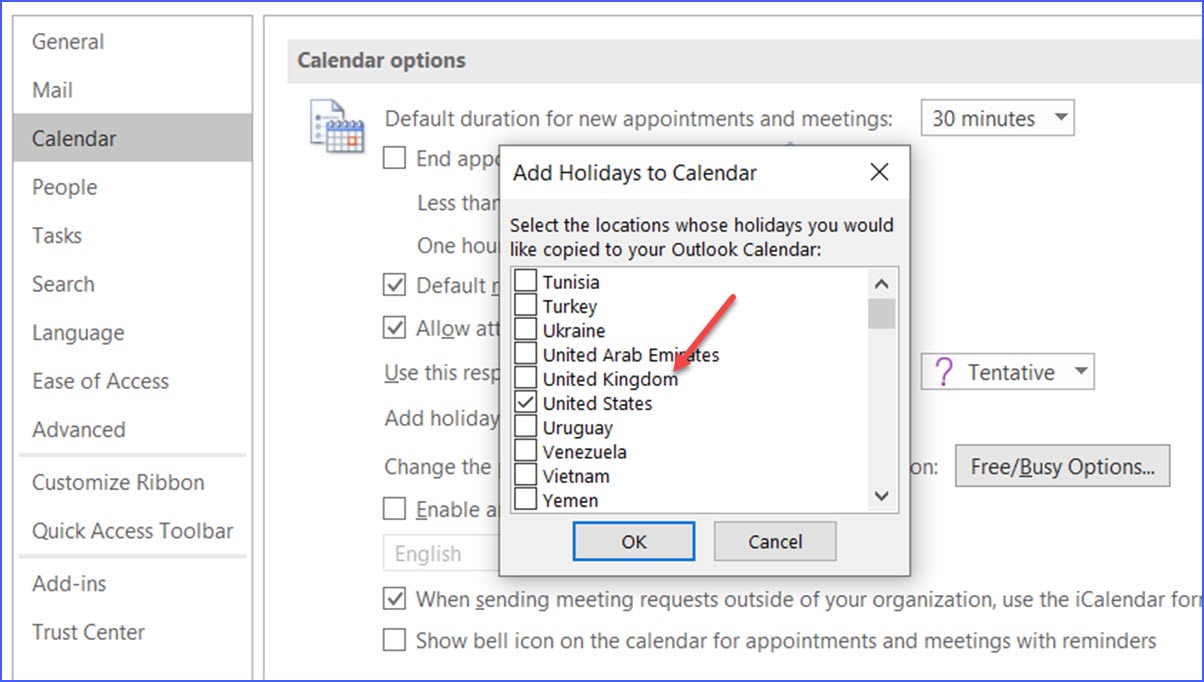Open Free/Busy Options
Image resolution: width=1204 pixels, height=682 pixels.
point(1062,466)
